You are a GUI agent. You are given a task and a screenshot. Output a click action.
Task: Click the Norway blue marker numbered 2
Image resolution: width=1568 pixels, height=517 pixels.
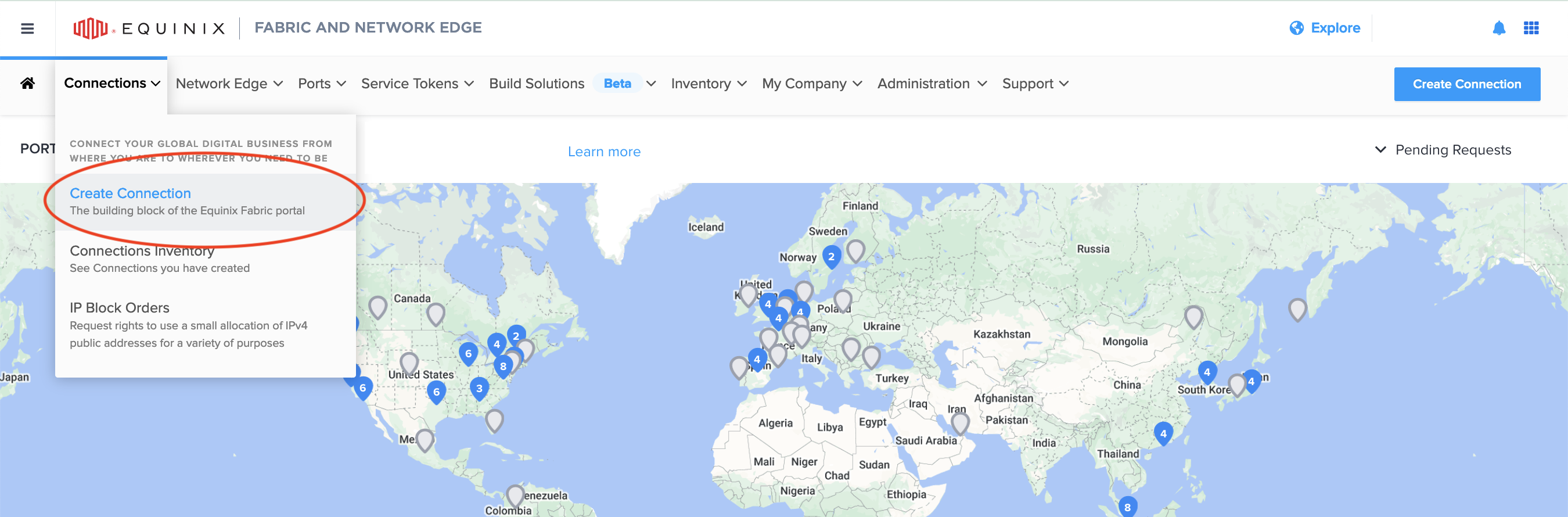[832, 257]
